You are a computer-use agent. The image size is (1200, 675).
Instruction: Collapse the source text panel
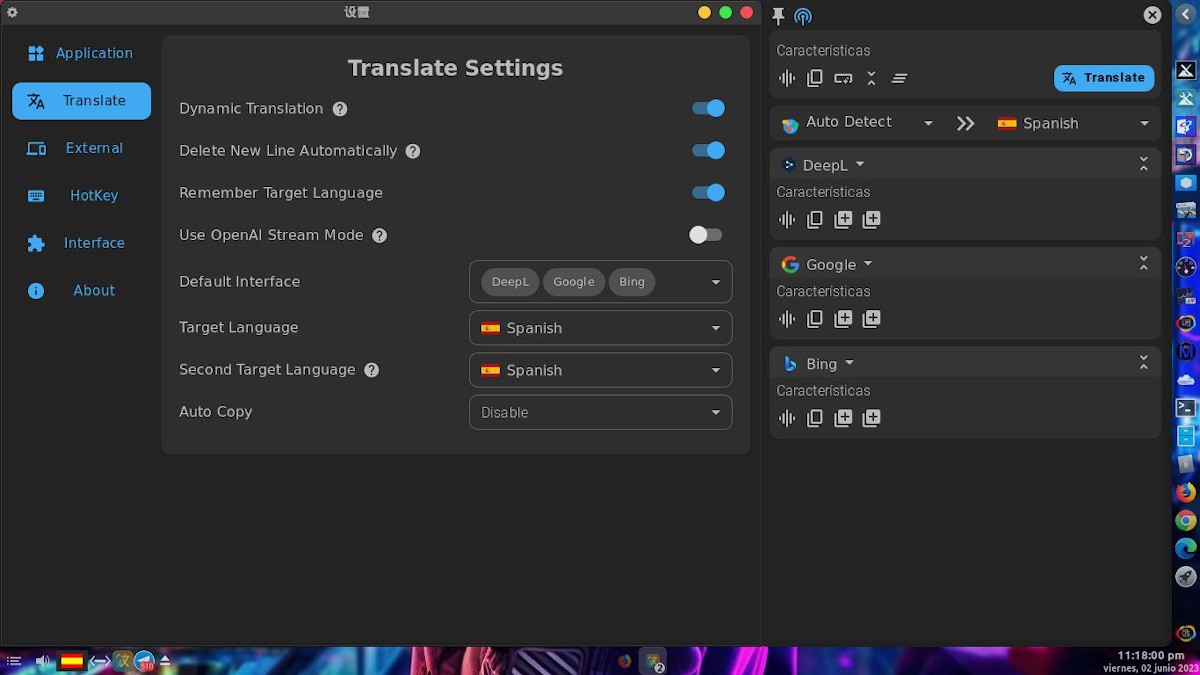[x=871, y=78]
